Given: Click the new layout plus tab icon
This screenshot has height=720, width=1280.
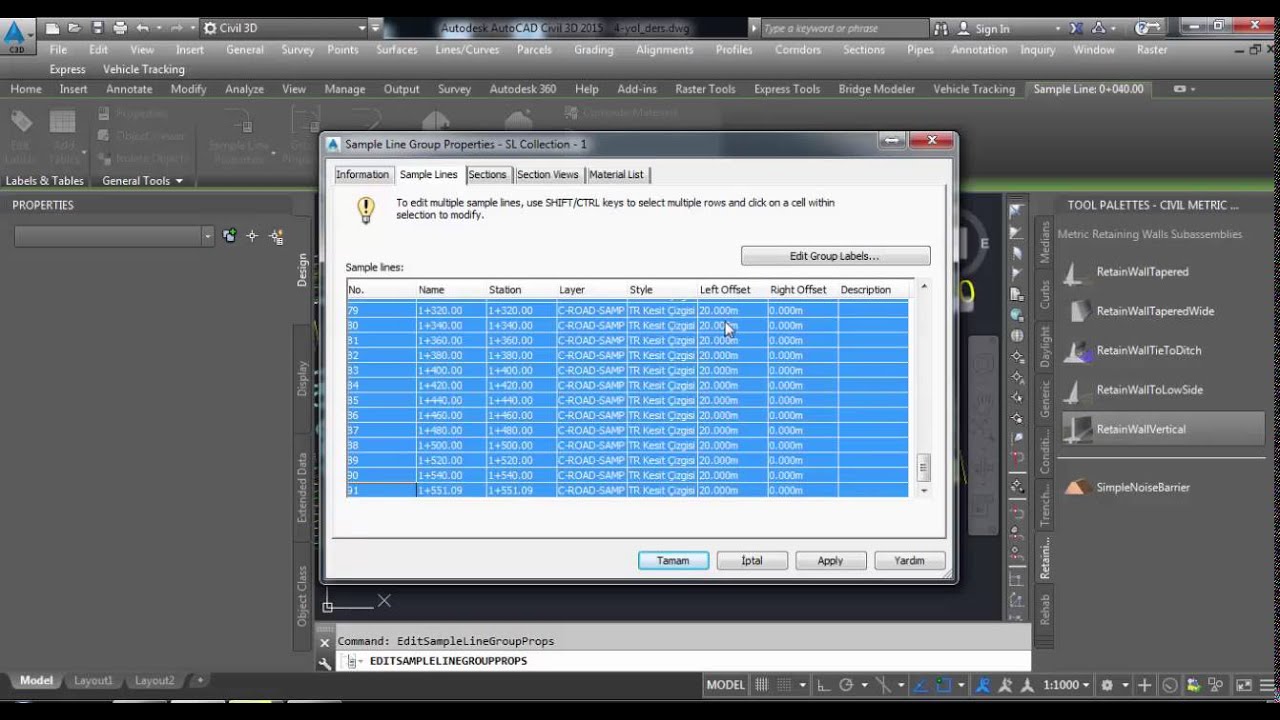Looking at the screenshot, I should tap(200, 680).
